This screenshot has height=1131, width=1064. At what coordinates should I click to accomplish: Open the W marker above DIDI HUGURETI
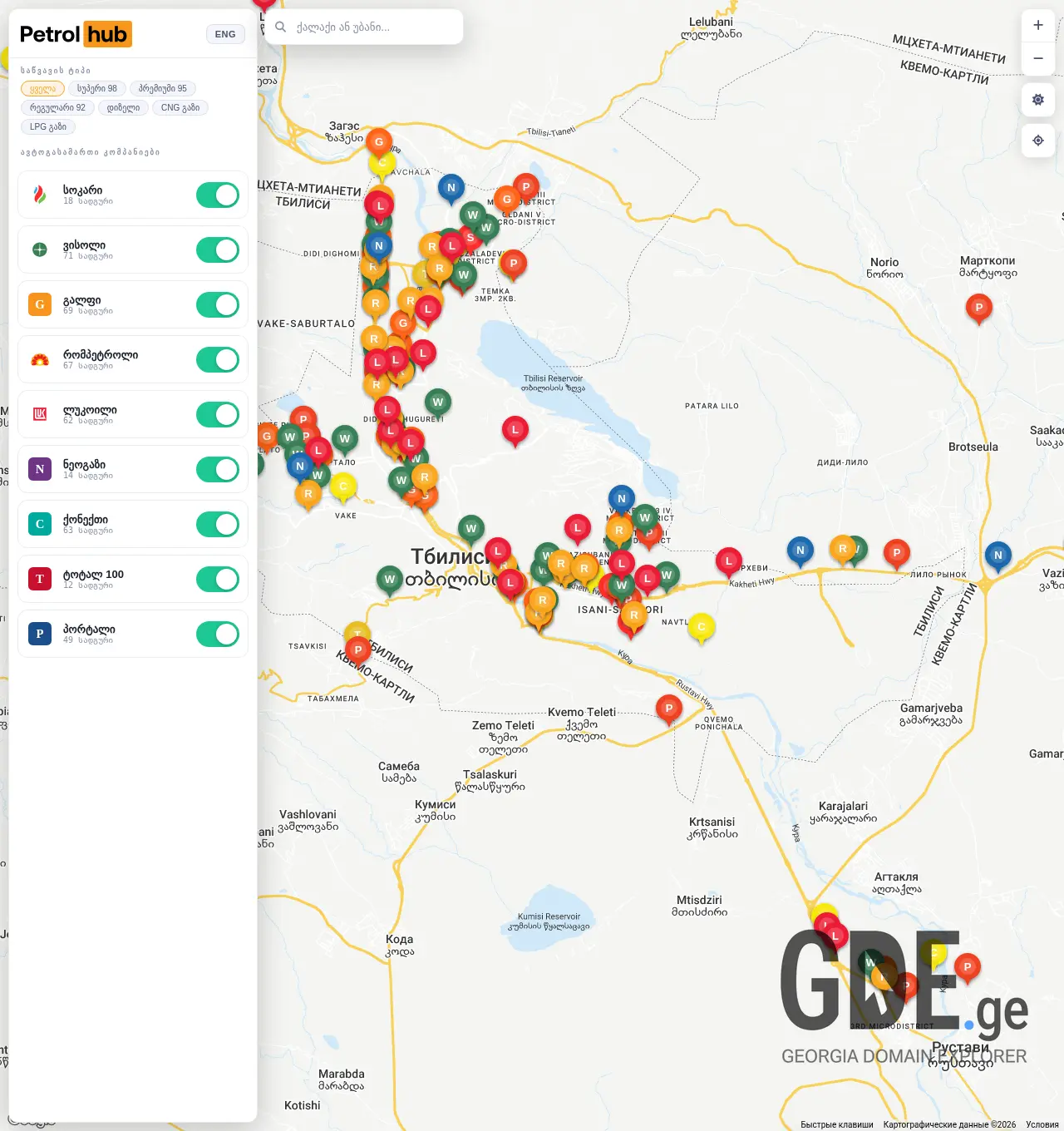(x=438, y=403)
